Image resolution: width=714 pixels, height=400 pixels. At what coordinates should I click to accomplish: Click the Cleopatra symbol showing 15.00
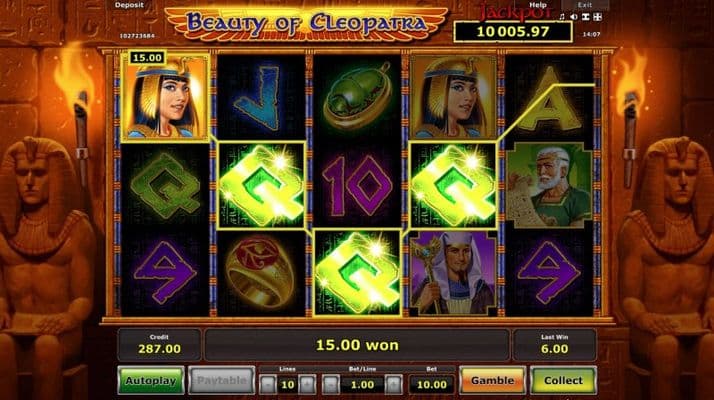pos(166,97)
